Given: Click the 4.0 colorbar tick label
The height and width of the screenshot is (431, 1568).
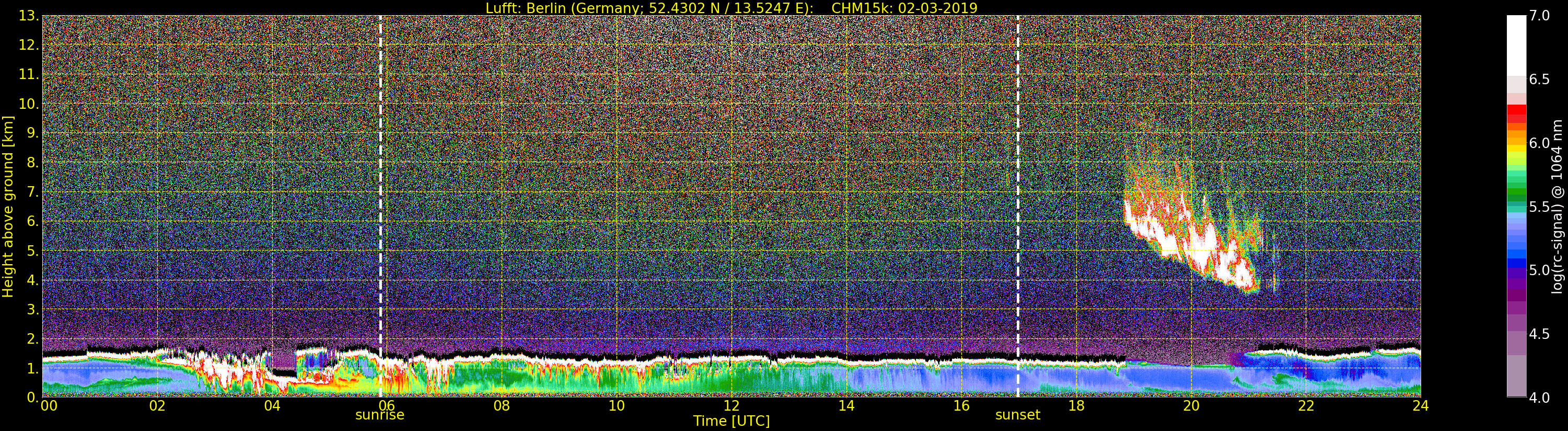Looking at the screenshot, I should tap(1539, 398).
